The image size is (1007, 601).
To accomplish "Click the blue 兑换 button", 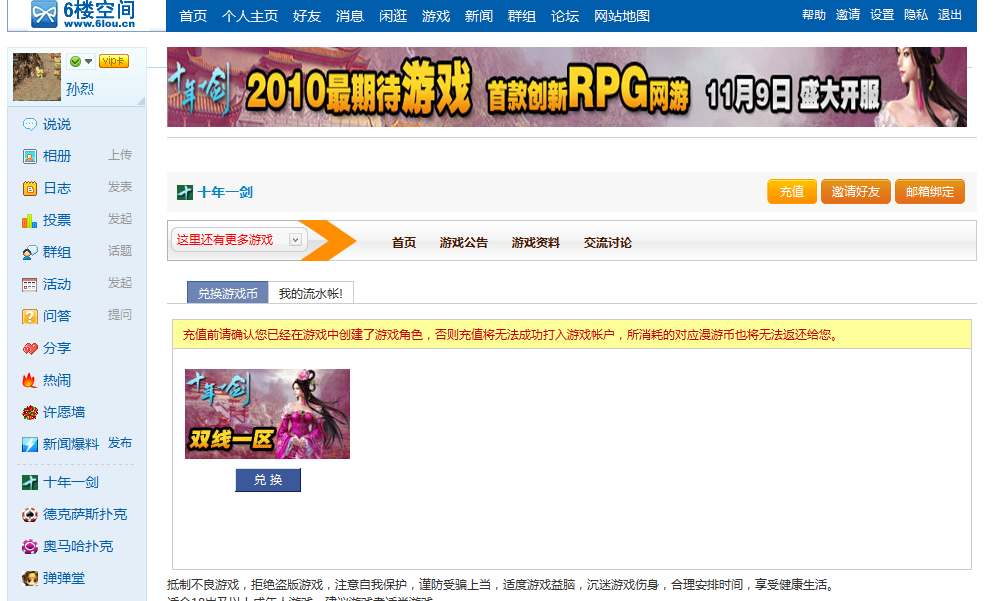I will 268,481.
